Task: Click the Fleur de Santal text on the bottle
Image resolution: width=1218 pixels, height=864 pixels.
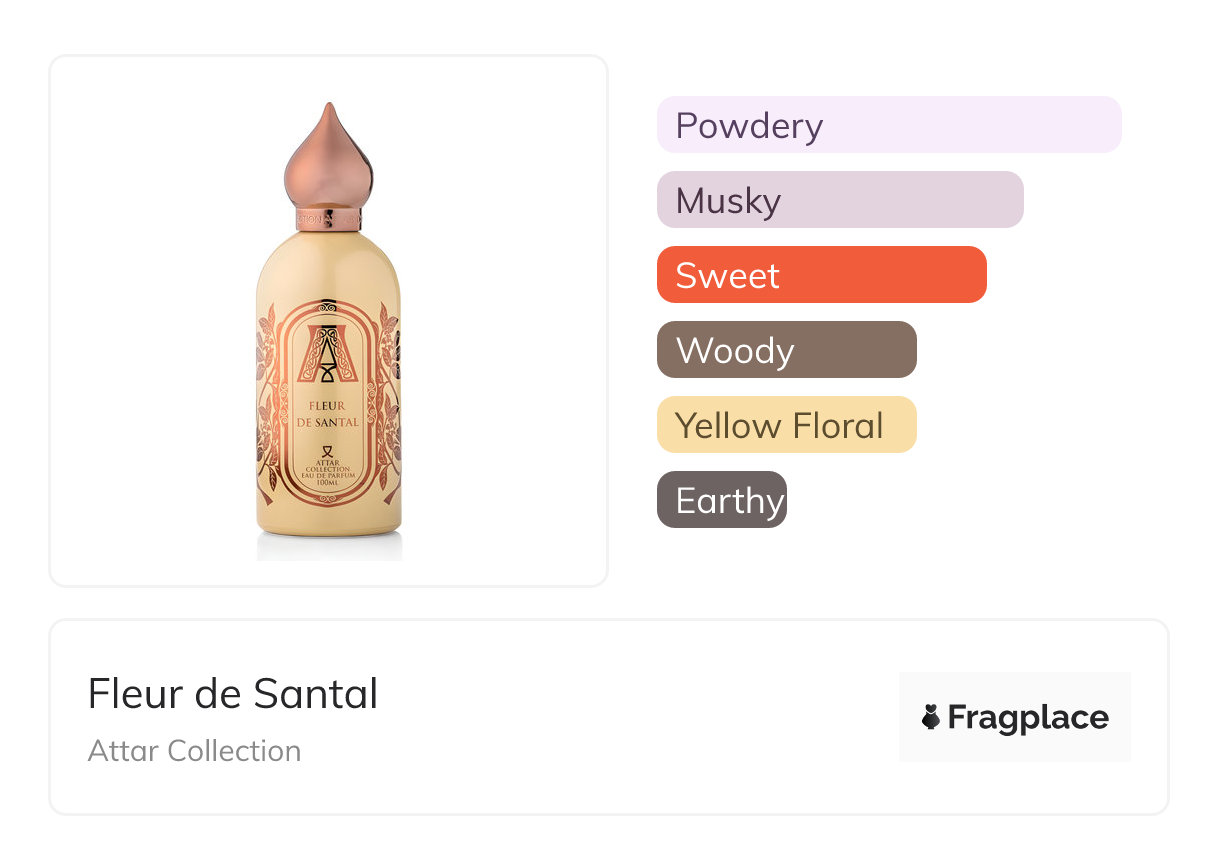Action: (x=328, y=414)
